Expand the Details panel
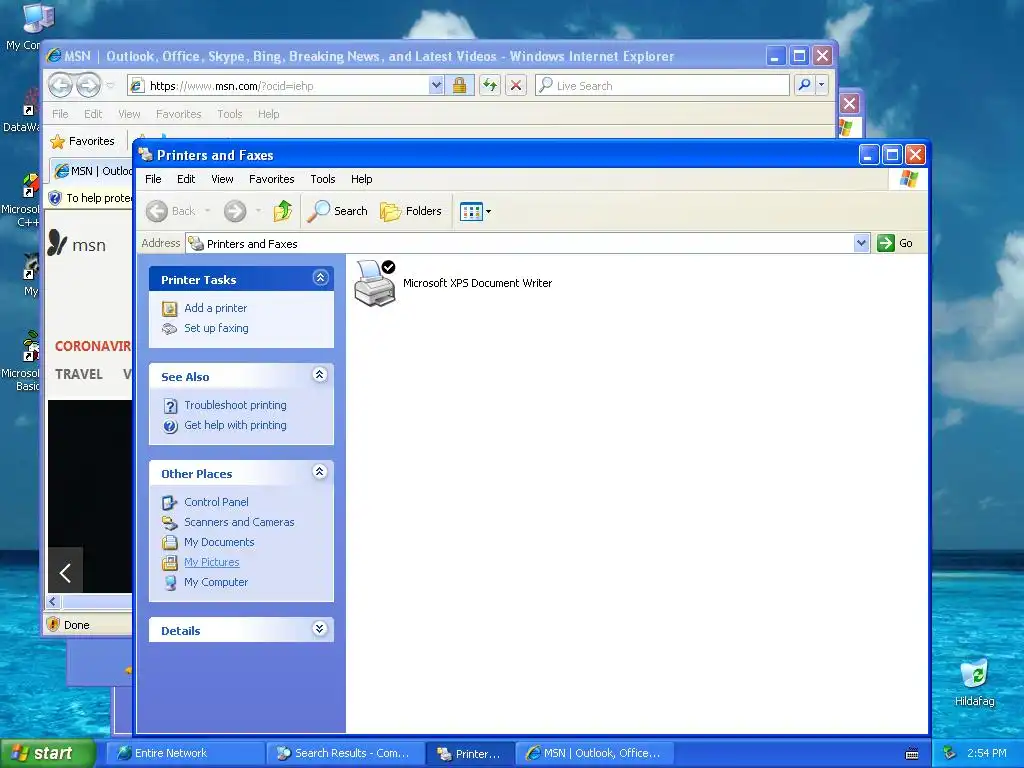Viewport: 1024px width, 768px height. (319, 629)
